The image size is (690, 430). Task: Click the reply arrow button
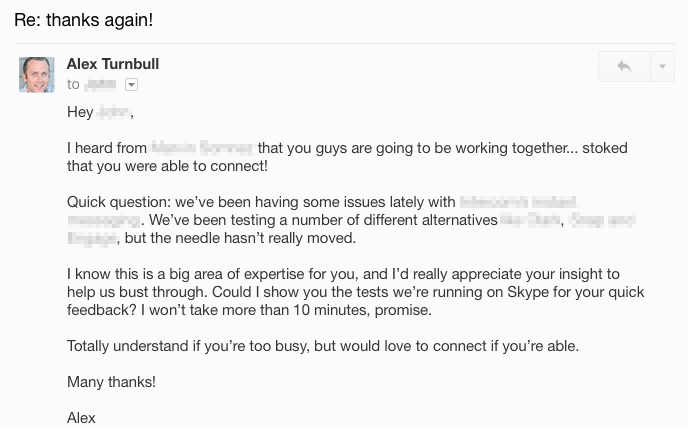(624, 67)
